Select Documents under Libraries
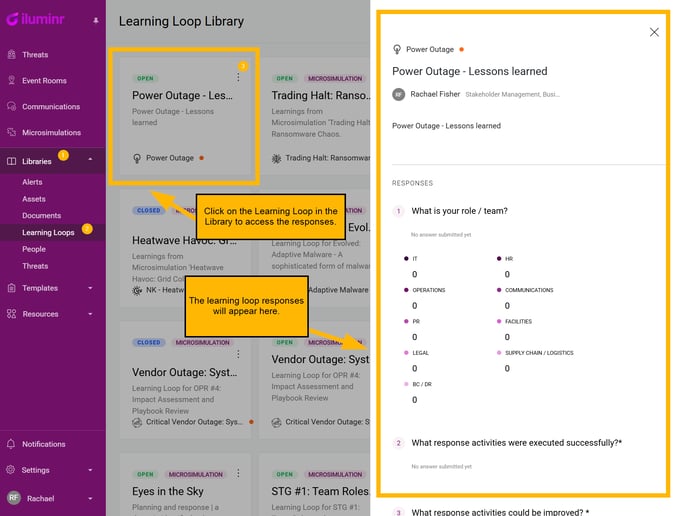Screen dimensions: 688x516 (x=42, y=215)
